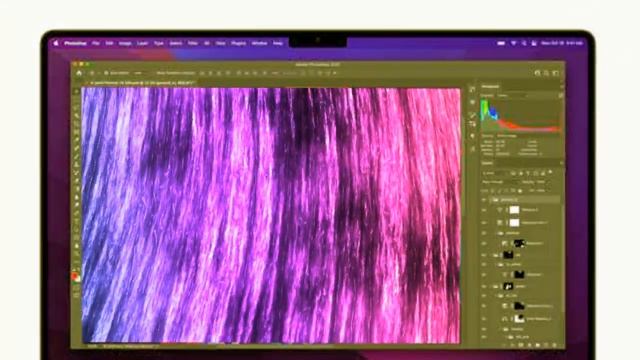The image size is (640, 360).
Task: Open the View menu
Action: 220,43
